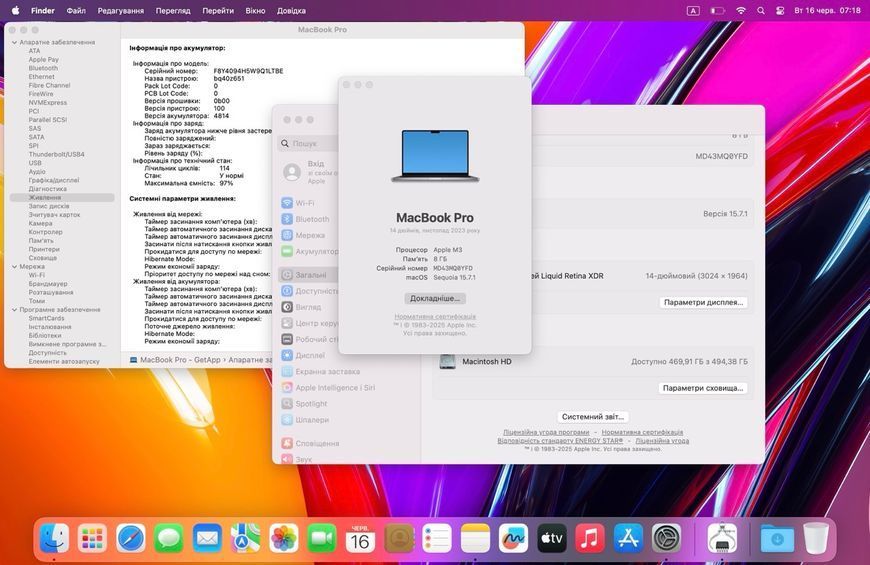The height and width of the screenshot is (565, 870).
Task: Select Spotlight in Settings sidebar
Action: click(311, 403)
